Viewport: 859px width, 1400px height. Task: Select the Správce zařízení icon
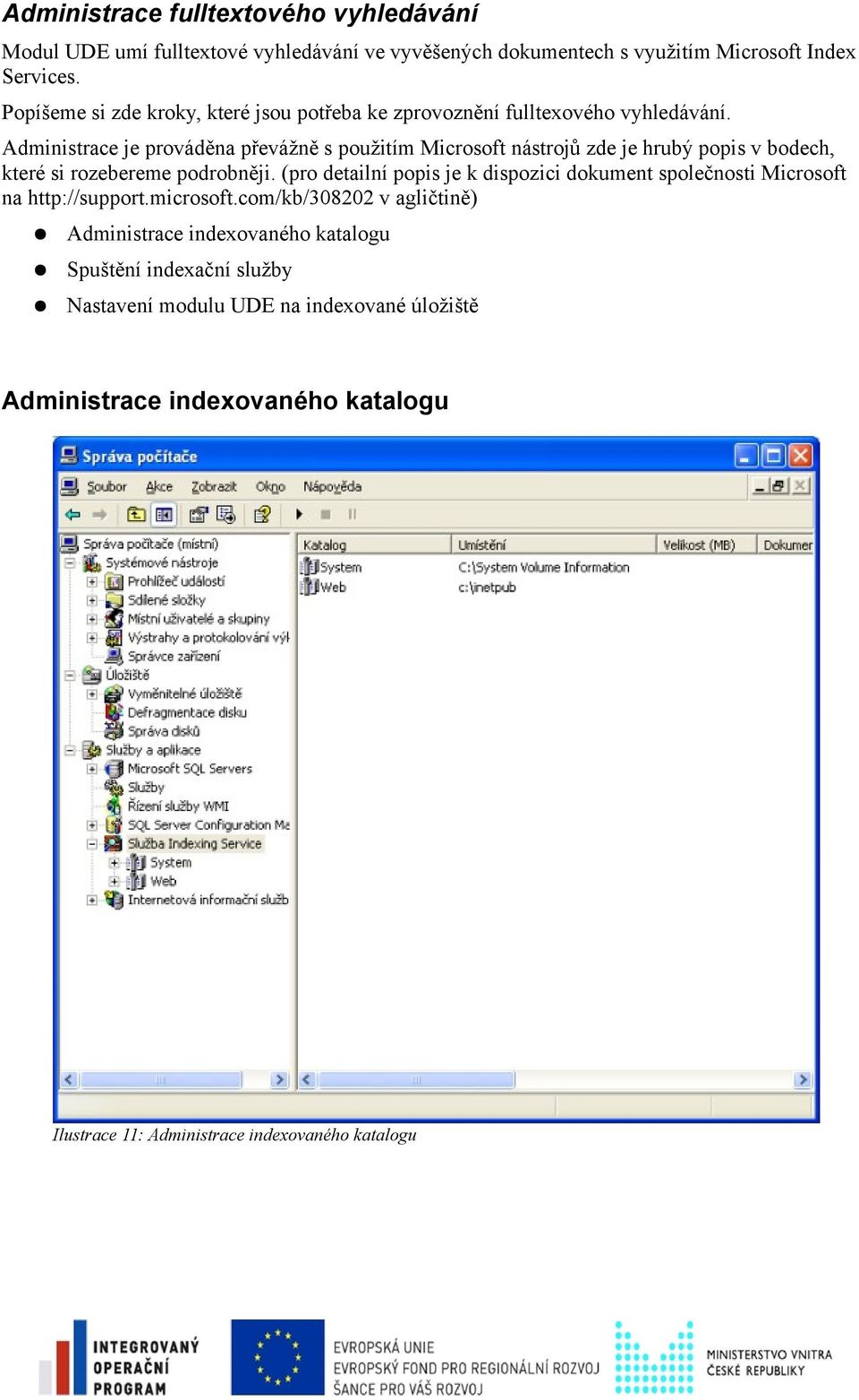[x=115, y=657]
